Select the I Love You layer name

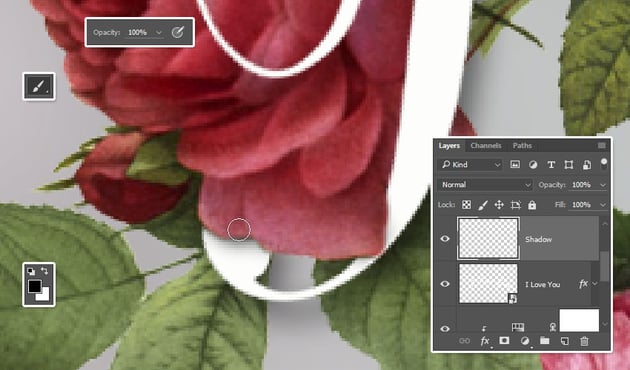(x=542, y=284)
